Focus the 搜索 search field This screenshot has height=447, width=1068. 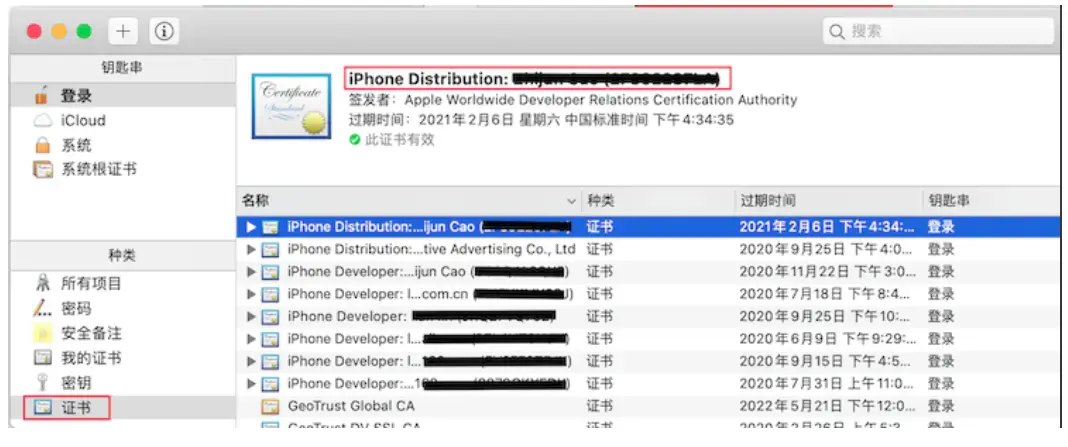(937, 31)
